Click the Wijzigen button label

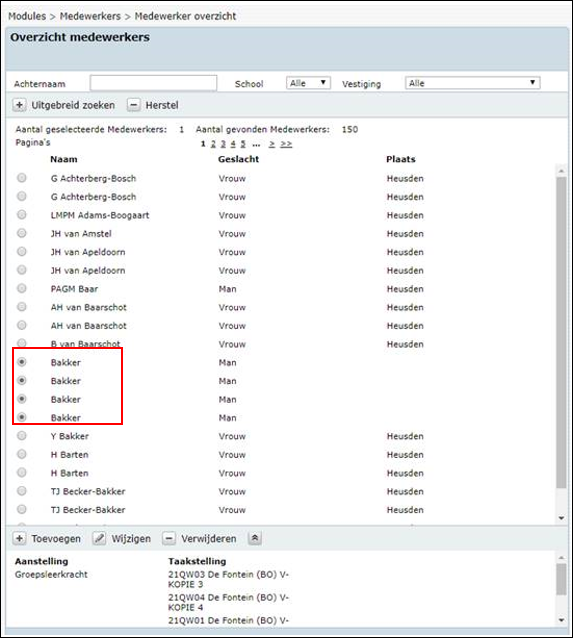click(131, 539)
